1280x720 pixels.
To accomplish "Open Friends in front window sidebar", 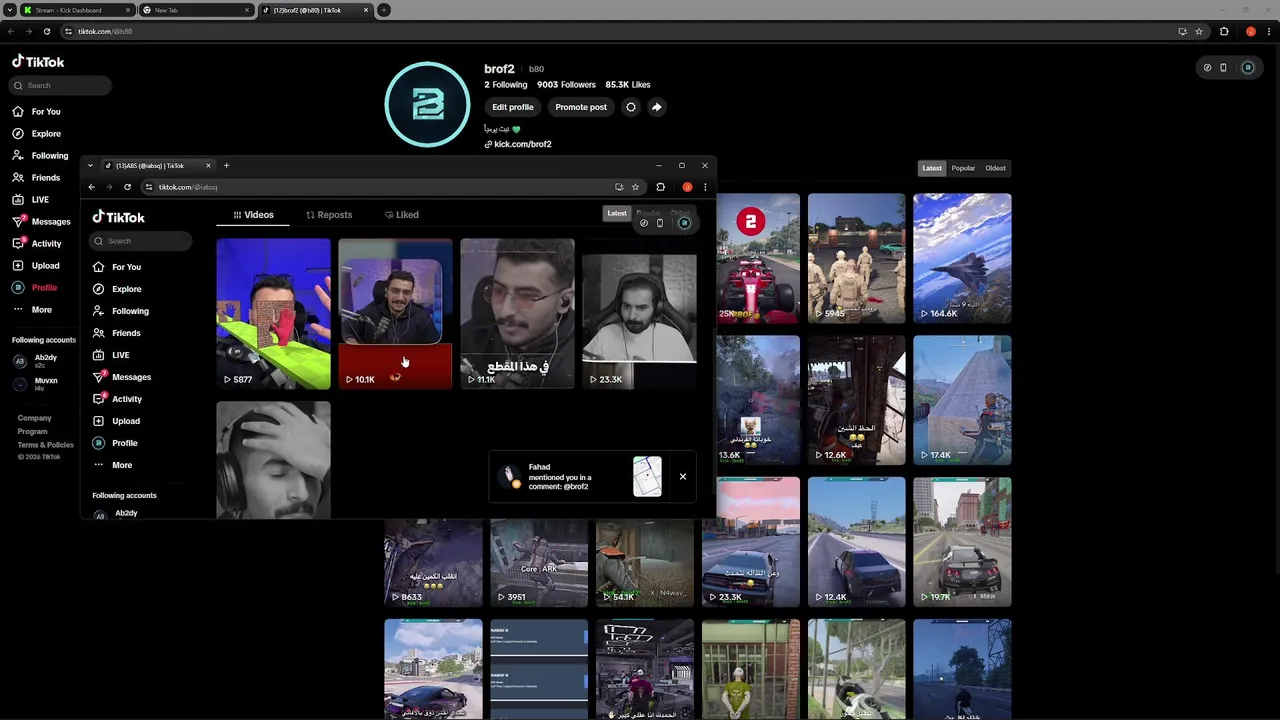I will point(117,333).
